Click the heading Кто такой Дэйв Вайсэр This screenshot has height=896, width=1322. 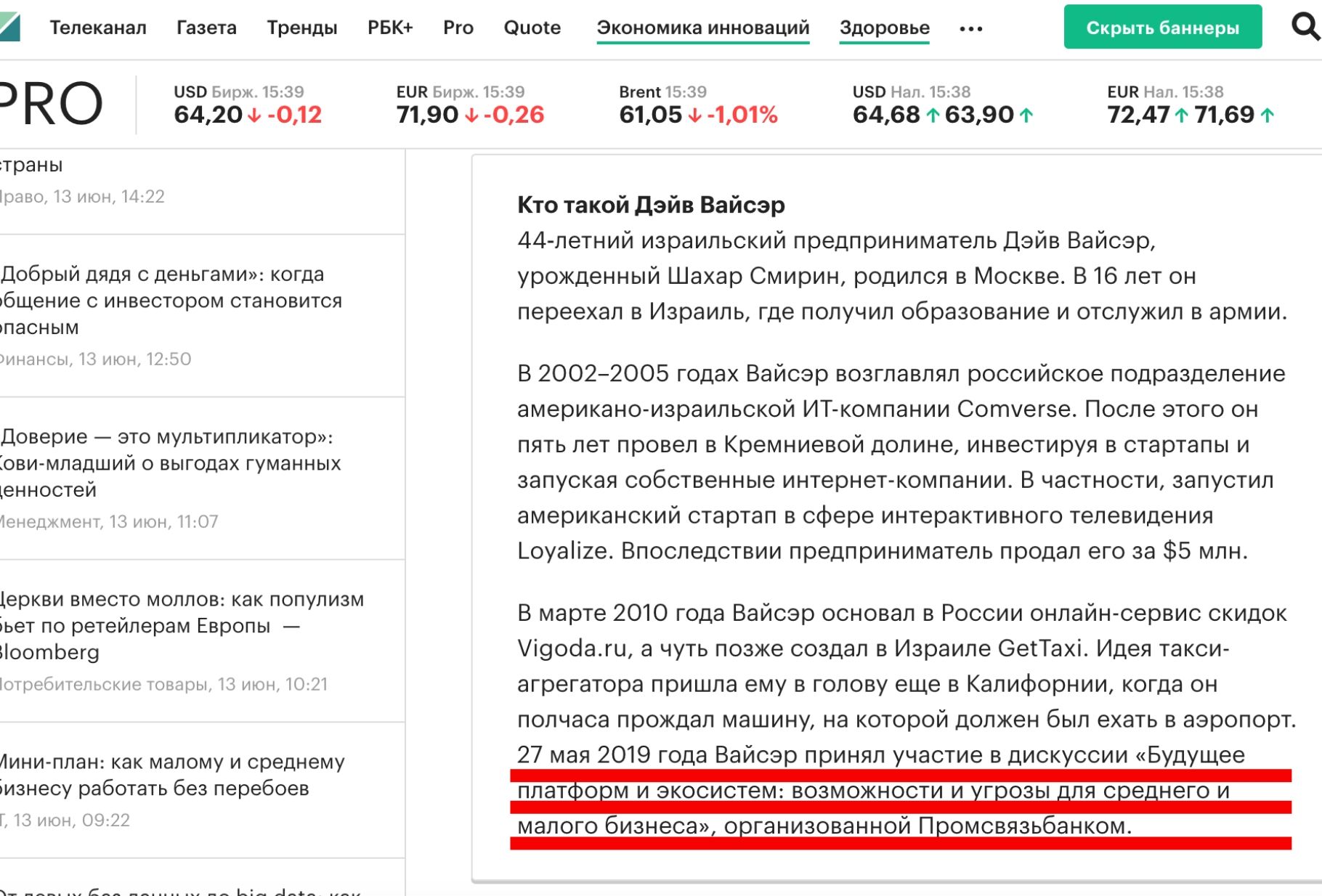pos(651,205)
